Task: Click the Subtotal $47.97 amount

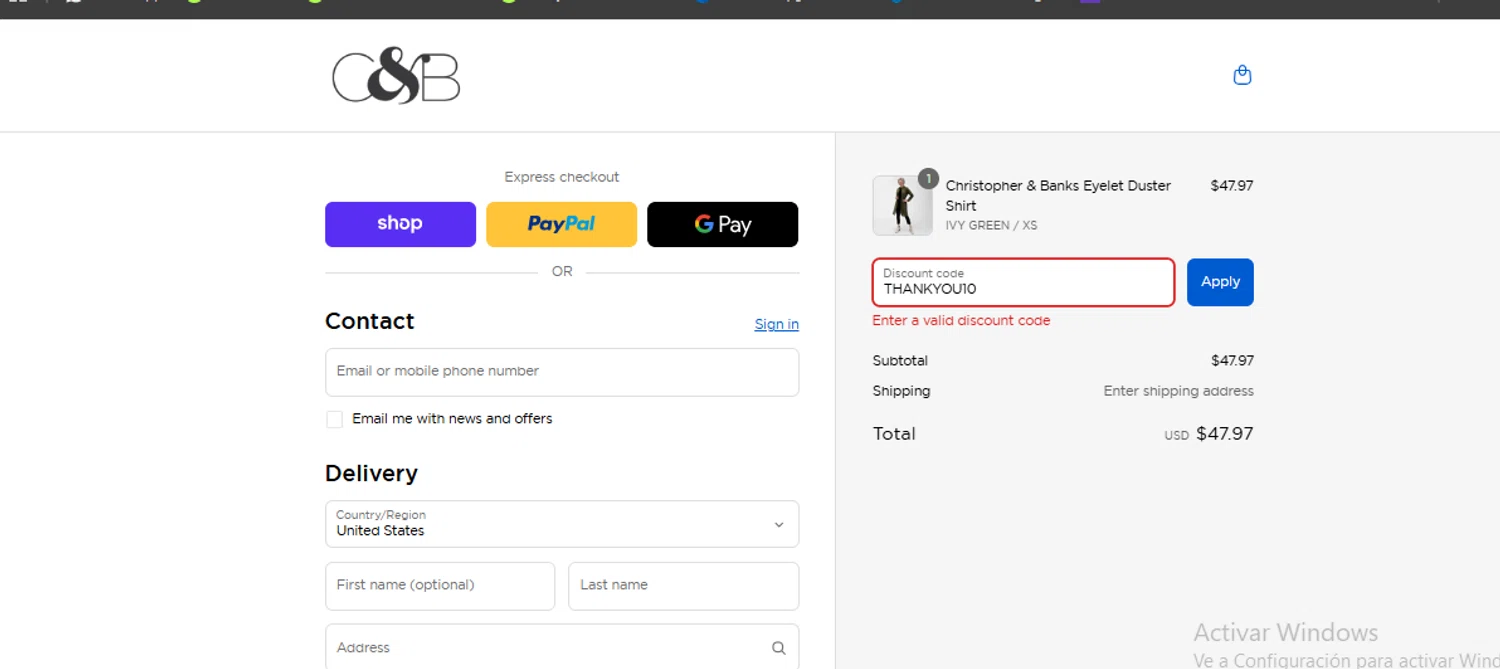Action: (x=1232, y=360)
